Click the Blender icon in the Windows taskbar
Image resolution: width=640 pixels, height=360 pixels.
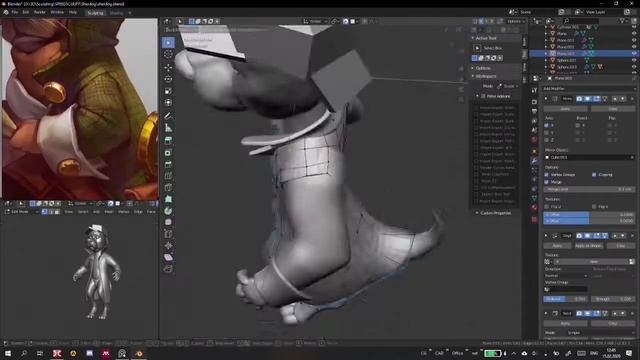tap(139, 353)
